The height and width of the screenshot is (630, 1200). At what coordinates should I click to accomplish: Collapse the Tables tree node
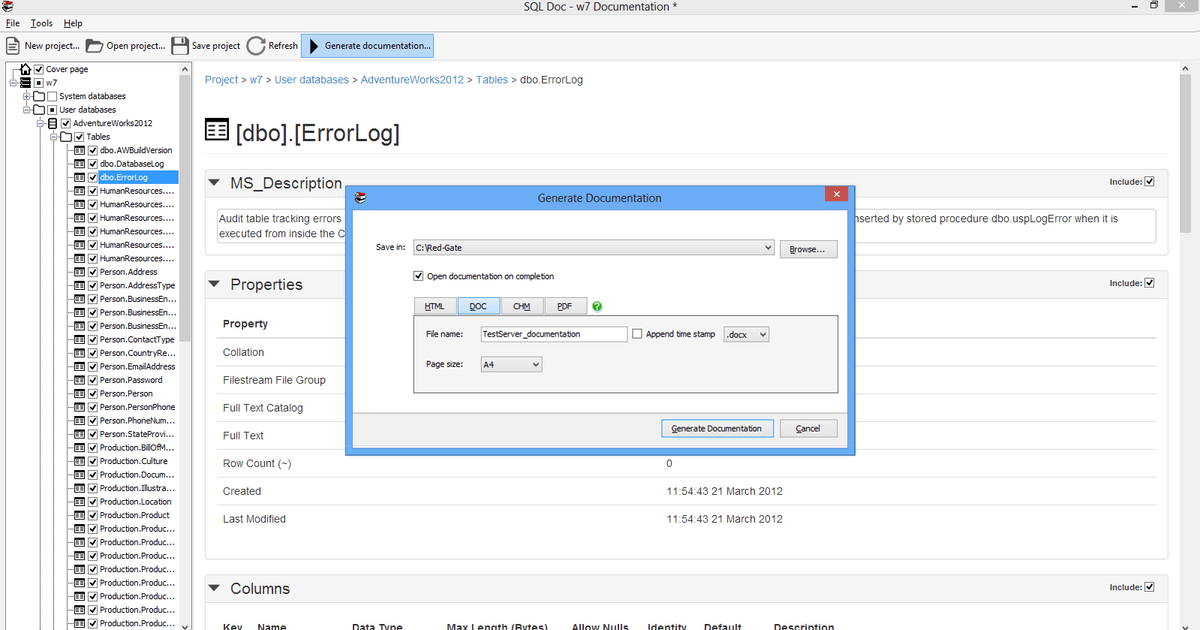(52, 137)
